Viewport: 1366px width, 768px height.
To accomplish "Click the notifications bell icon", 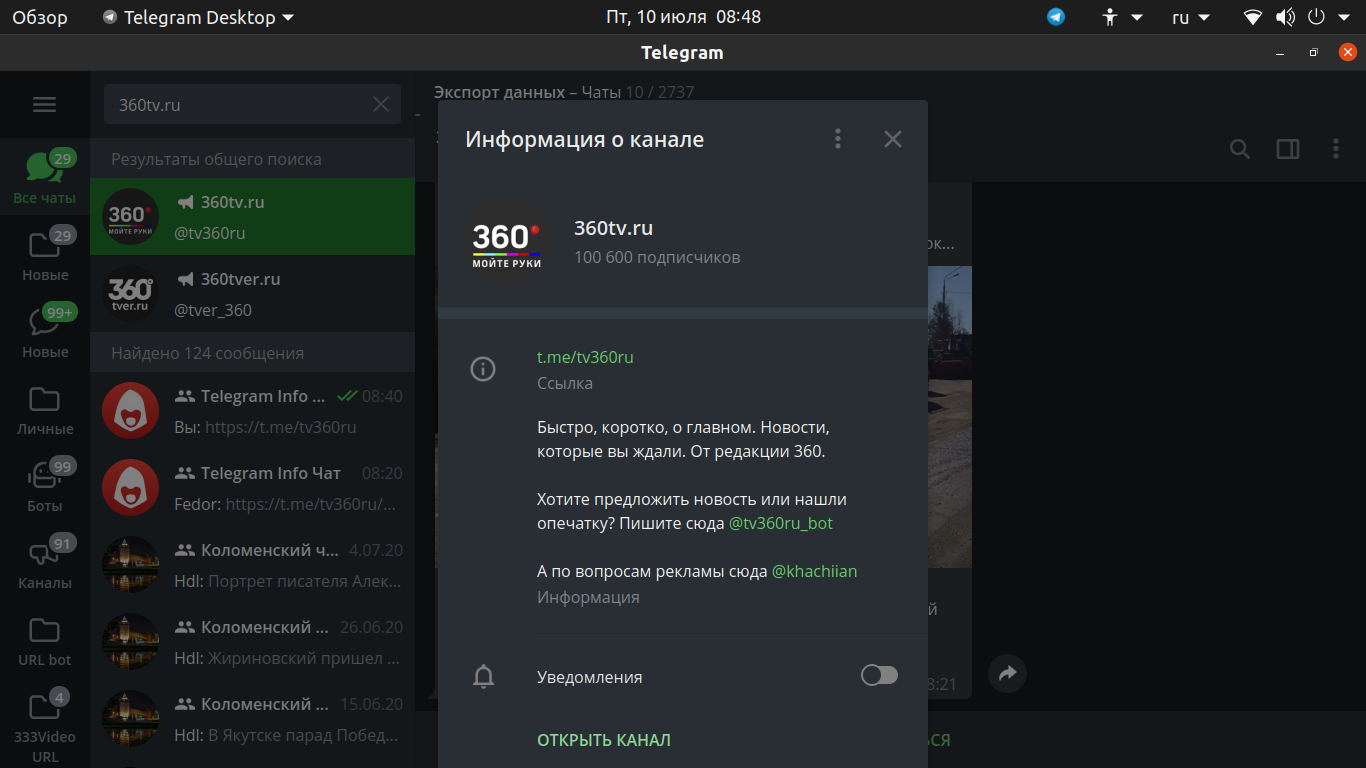I will pyautogui.click(x=483, y=677).
